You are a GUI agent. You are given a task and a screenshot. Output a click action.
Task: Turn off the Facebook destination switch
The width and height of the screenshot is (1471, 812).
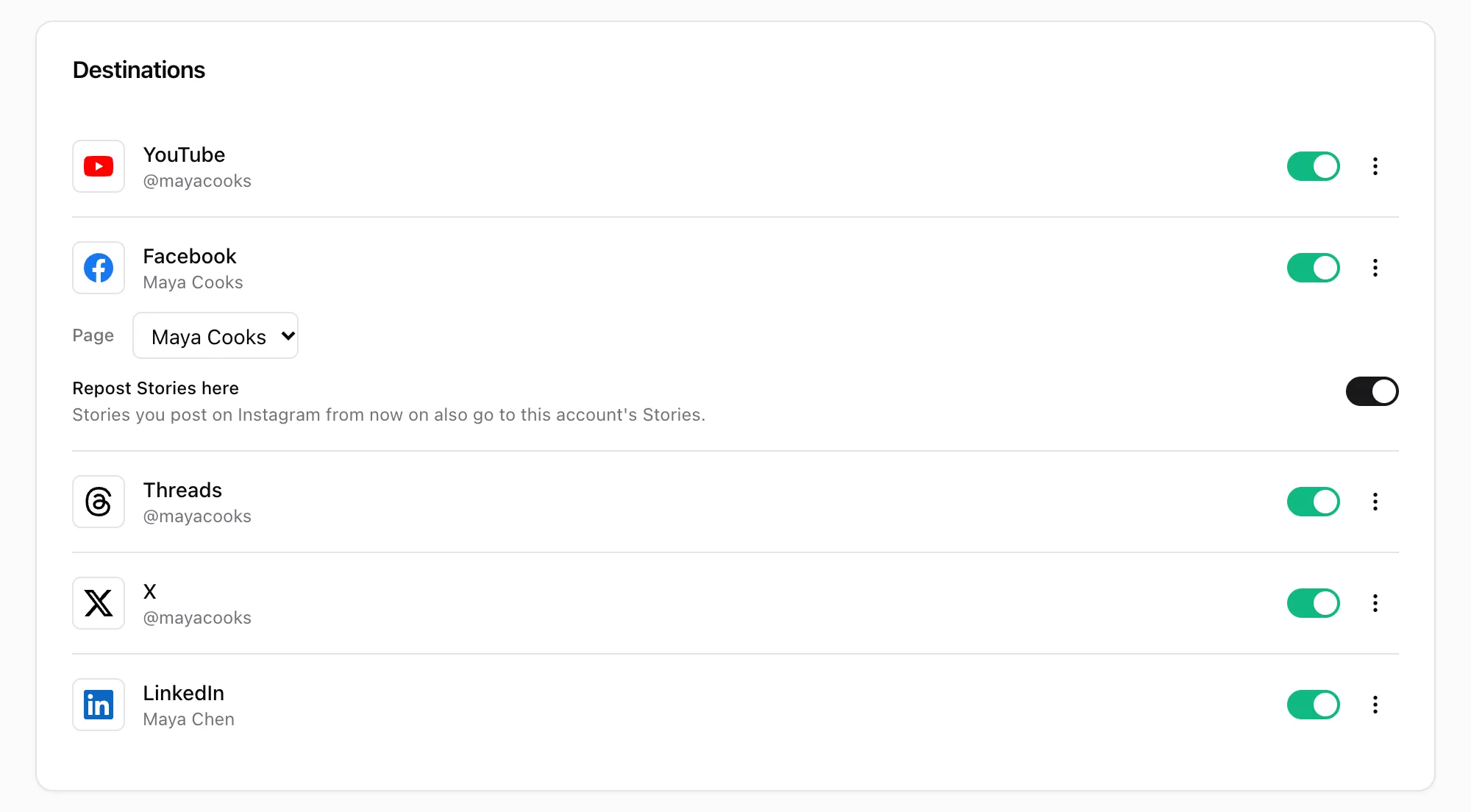click(1313, 268)
